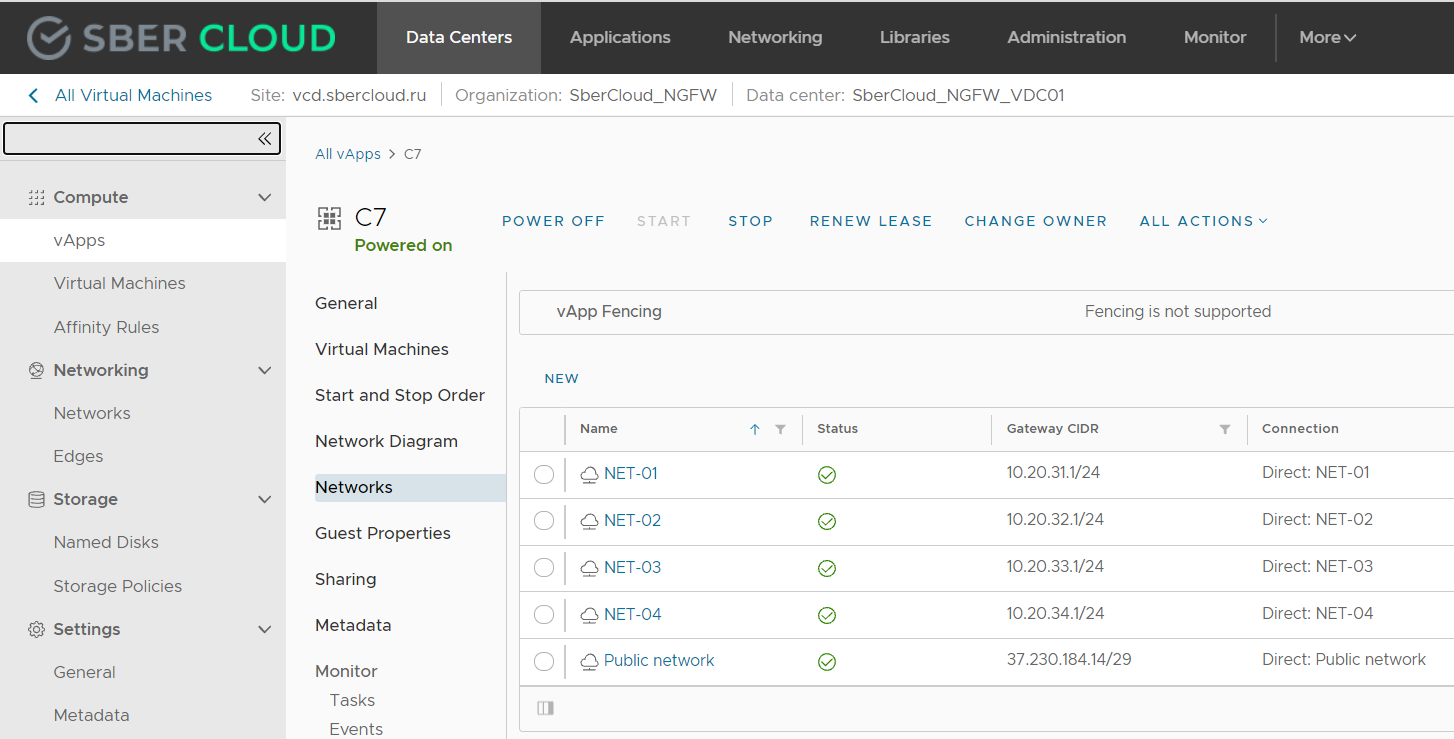Click the vApp icon next to C7 title
Viewport: 1454px width, 739px height.
pyautogui.click(x=329, y=219)
